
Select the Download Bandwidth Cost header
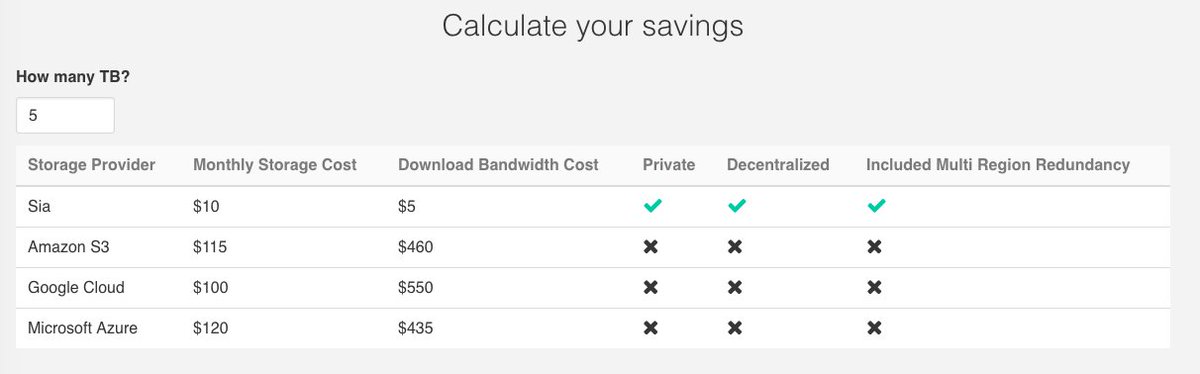tap(498, 164)
